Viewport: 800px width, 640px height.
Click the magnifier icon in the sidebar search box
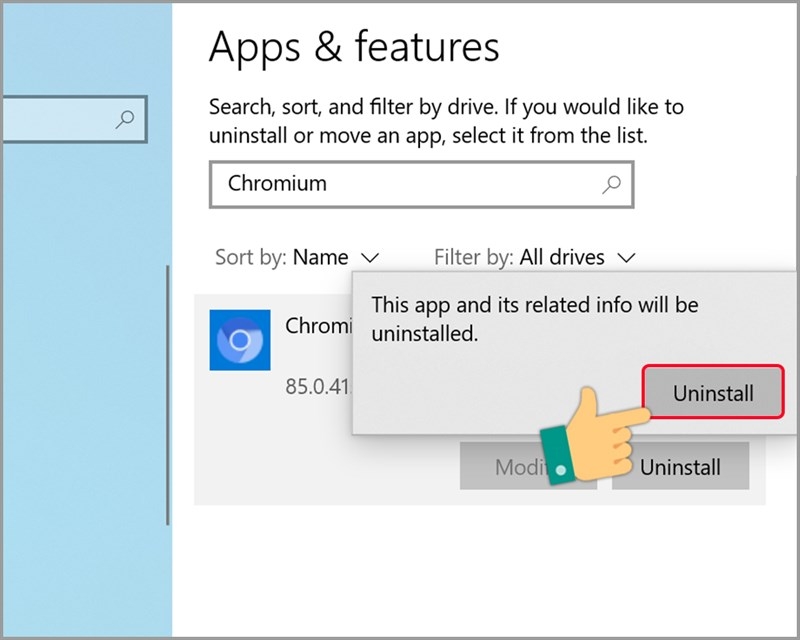pos(123,119)
